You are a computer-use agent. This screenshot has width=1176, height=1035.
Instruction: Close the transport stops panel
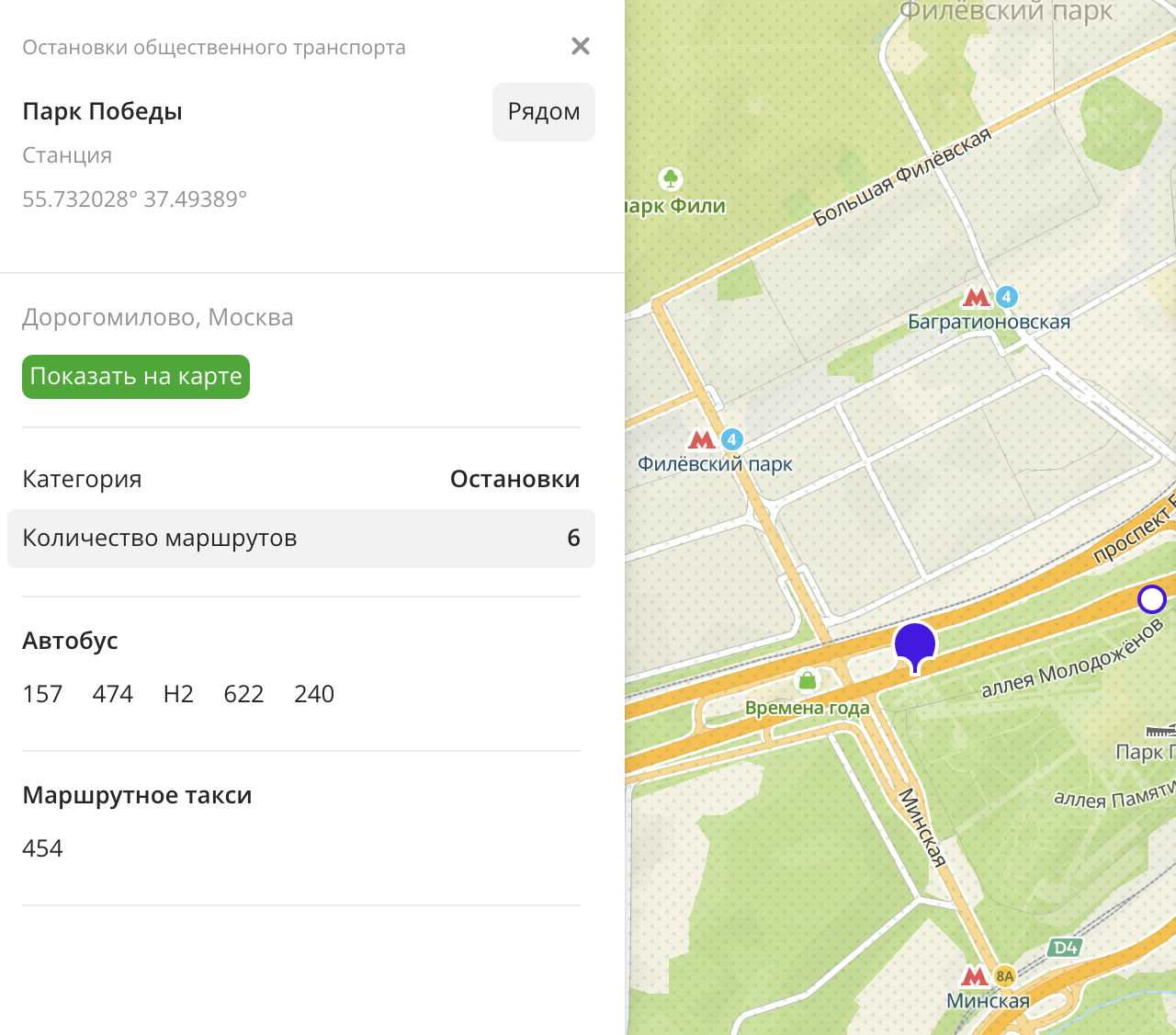(580, 46)
